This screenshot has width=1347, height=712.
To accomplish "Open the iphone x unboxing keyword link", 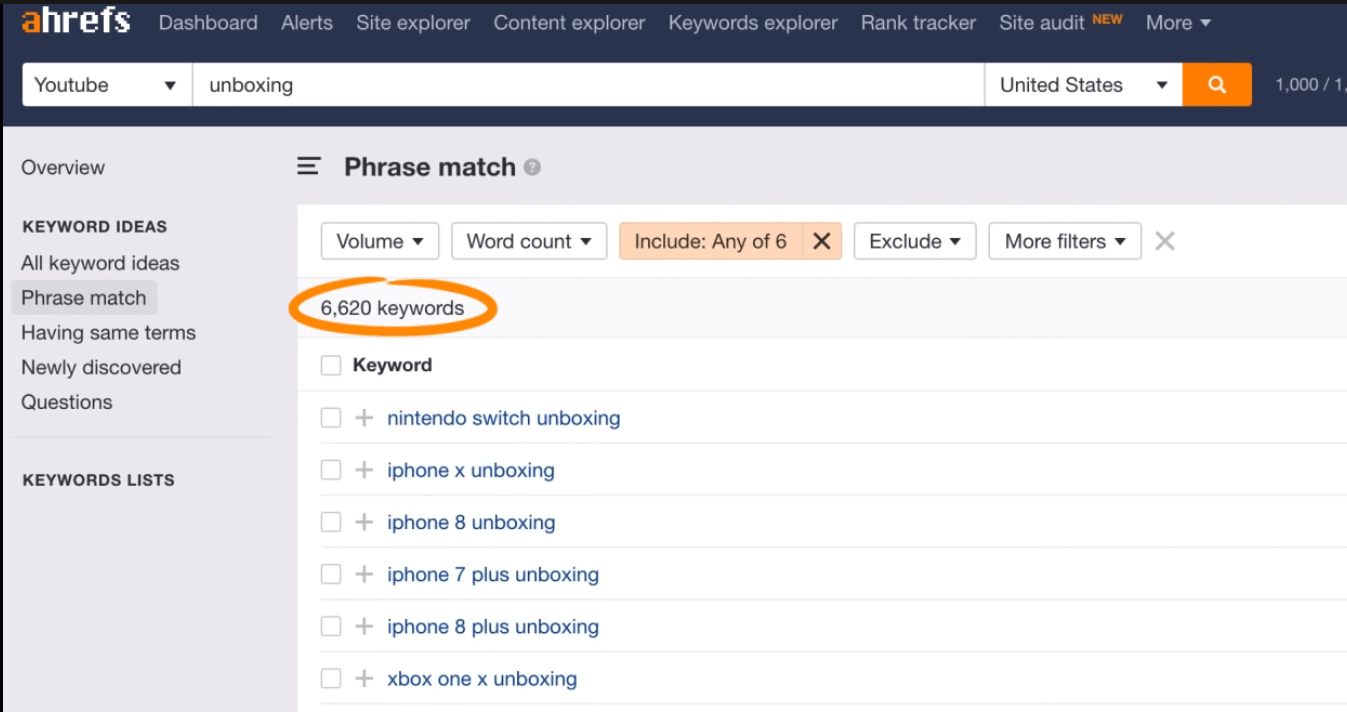I will (470, 470).
